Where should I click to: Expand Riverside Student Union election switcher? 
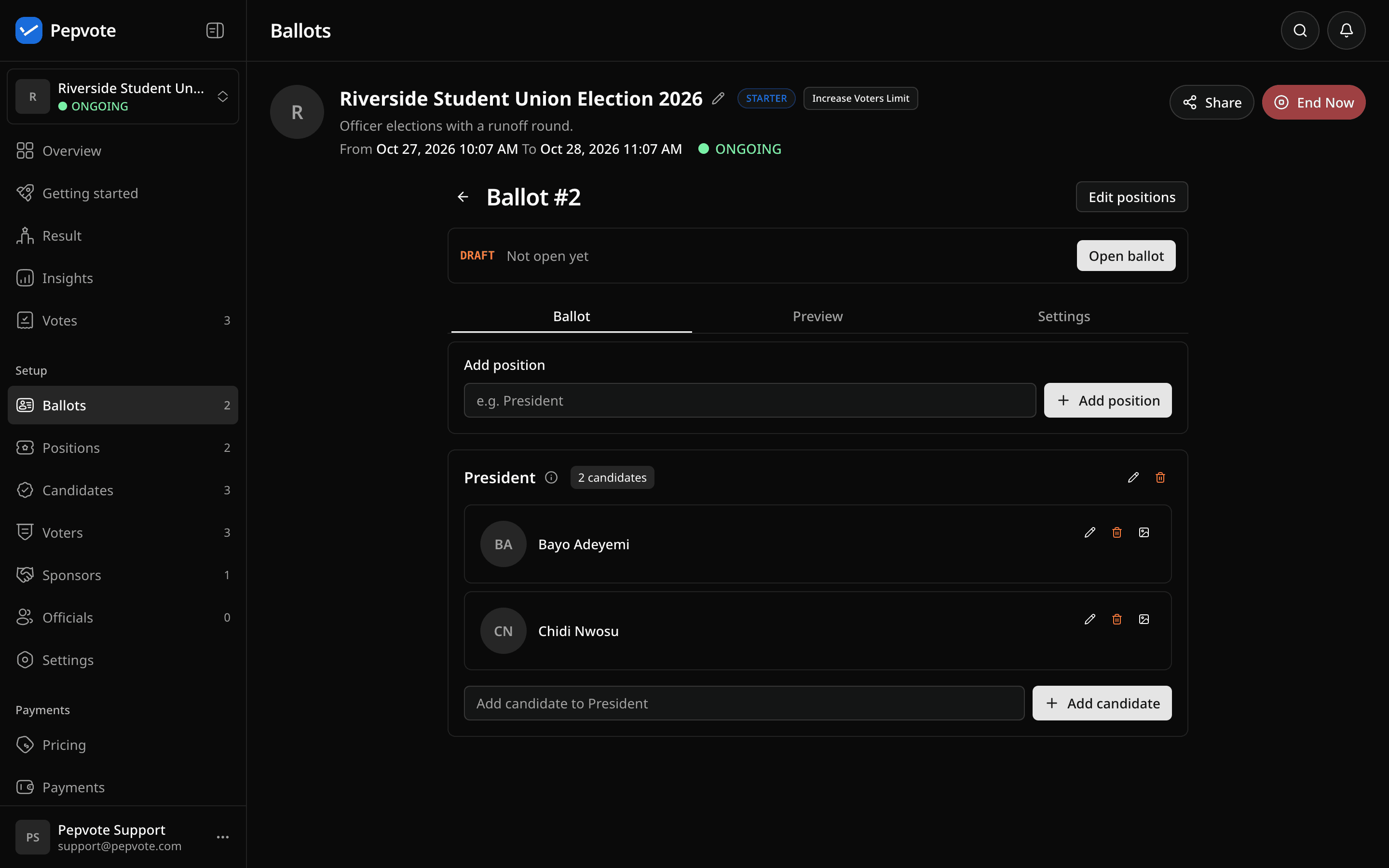[123, 96]
